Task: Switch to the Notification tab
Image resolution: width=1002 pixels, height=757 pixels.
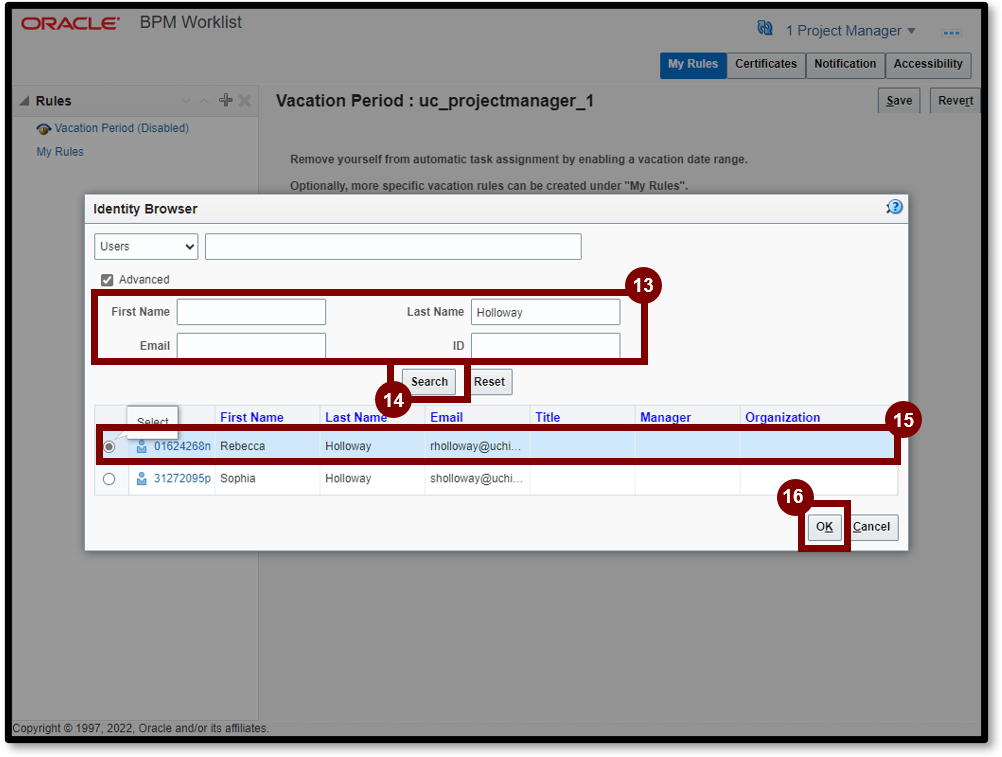Action: 845,65
